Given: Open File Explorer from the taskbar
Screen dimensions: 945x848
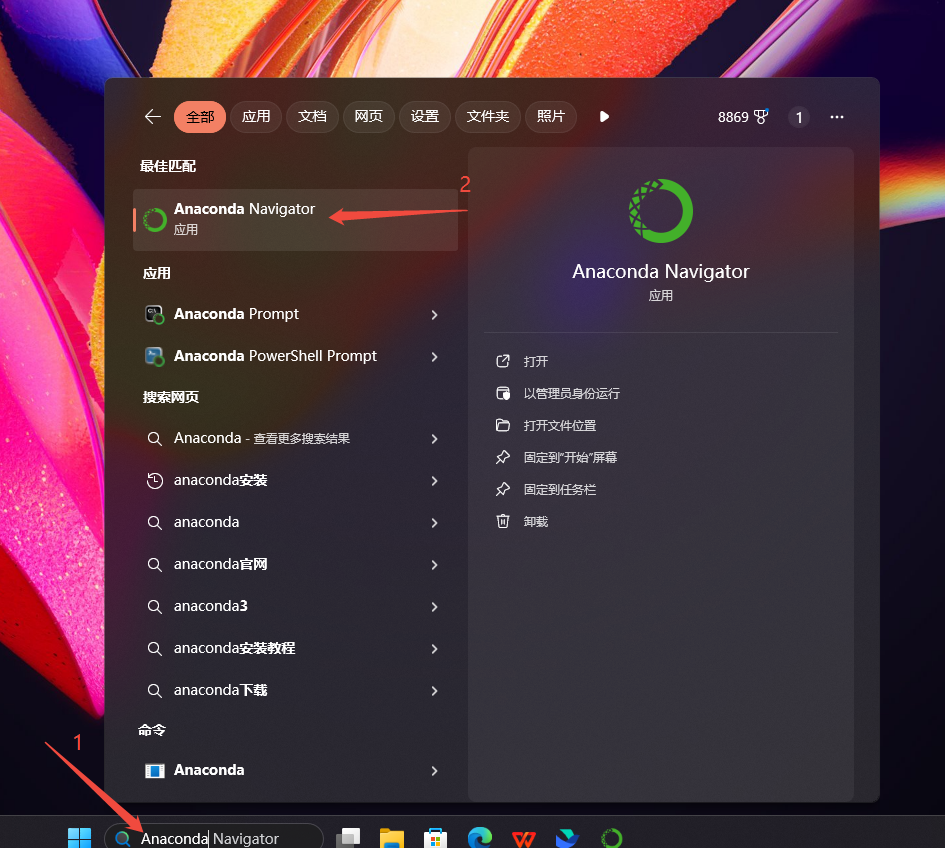Looking at the screenshot, I should pos(391,836).
